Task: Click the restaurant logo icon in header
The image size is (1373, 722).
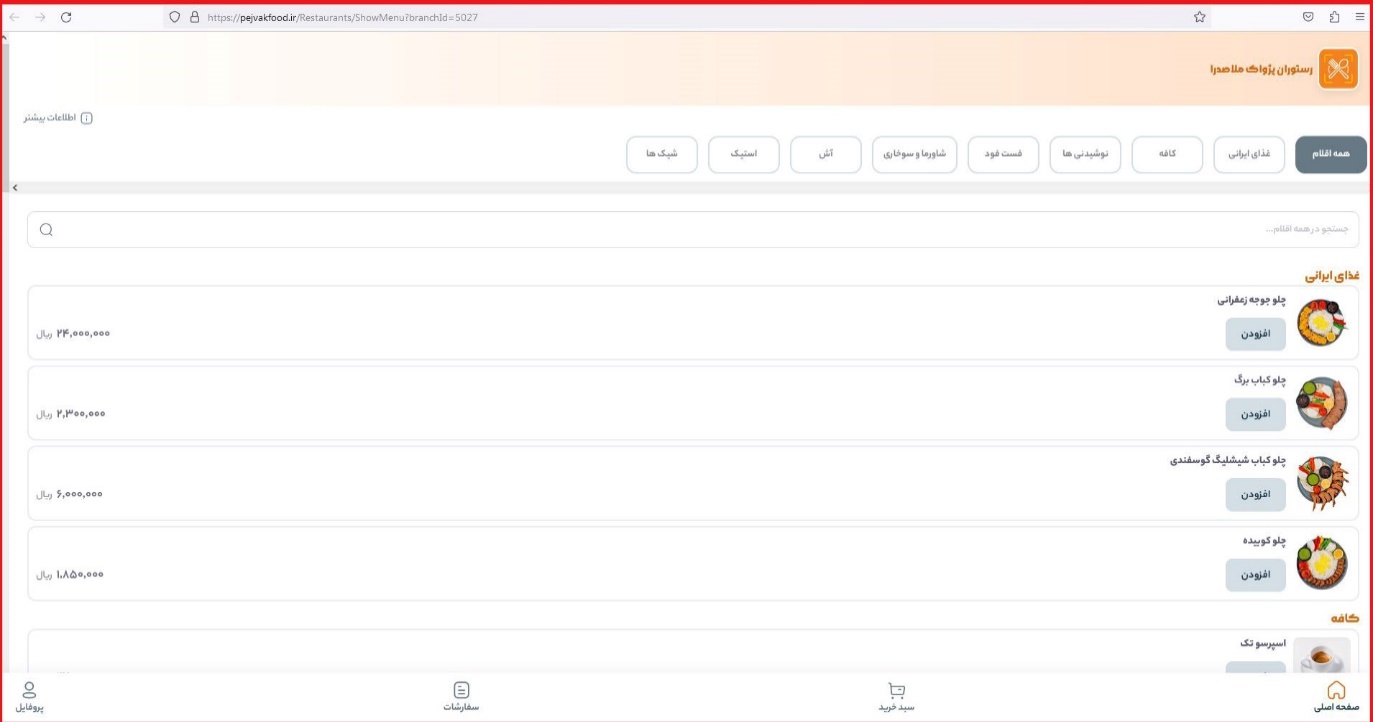Action: click(1338, 69)
